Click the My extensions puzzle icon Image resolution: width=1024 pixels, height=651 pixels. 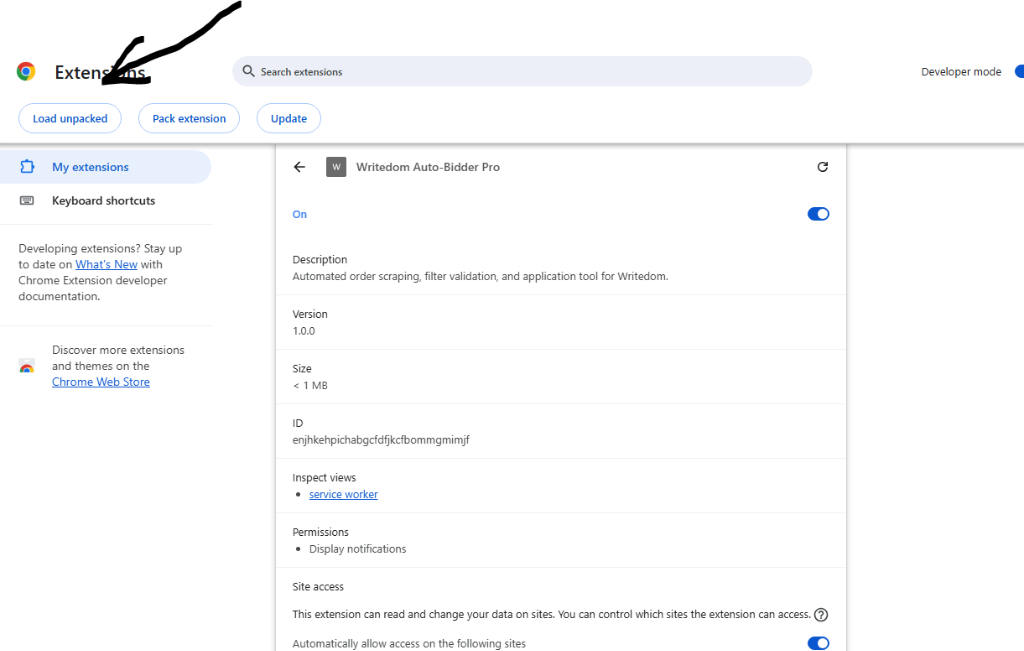pyautogui.click(x=27, y=167)
